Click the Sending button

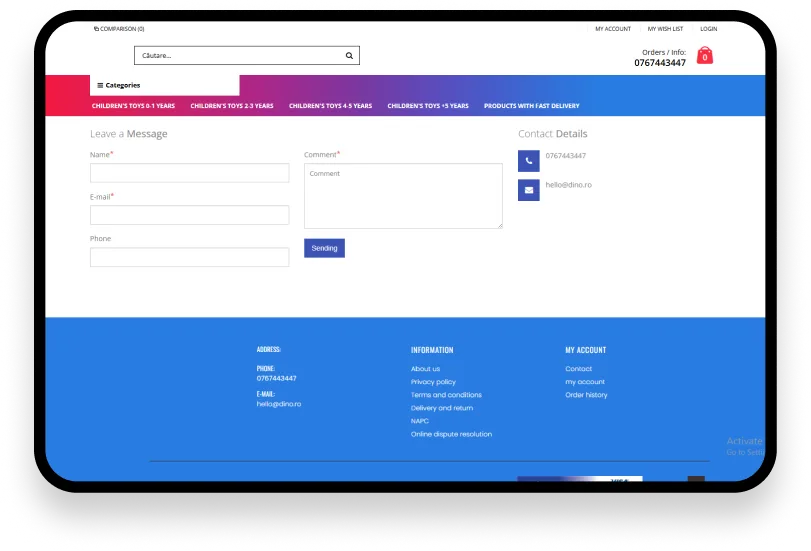pyautogui.click(x=324, y=248)
